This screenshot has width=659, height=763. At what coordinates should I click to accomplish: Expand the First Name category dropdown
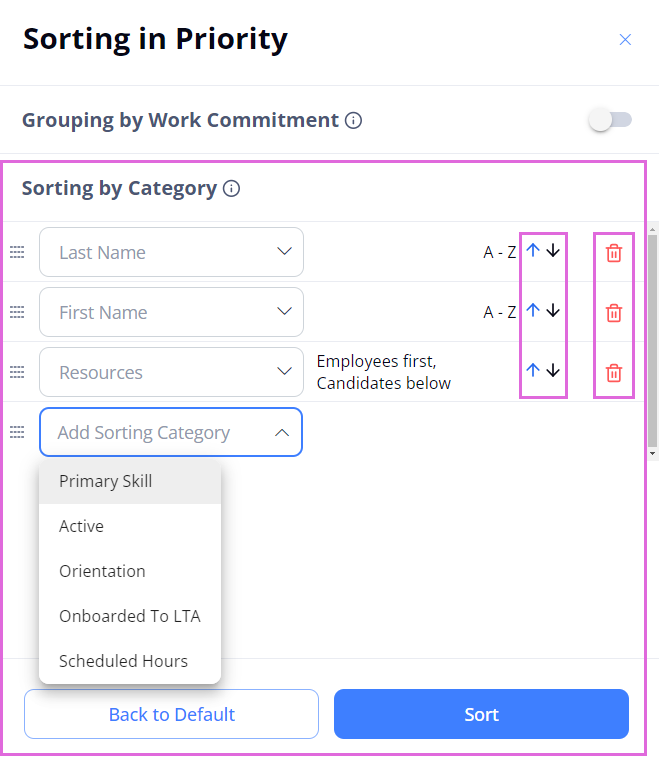171,312
